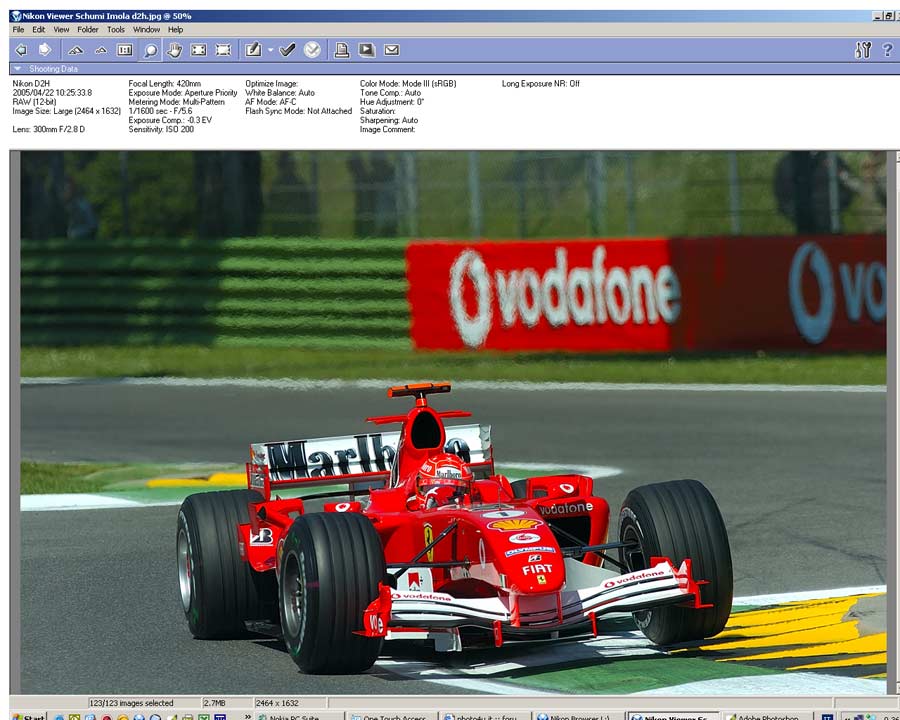
Task: Open the image editor pencil icon
Action: click(x=252, y=49)
